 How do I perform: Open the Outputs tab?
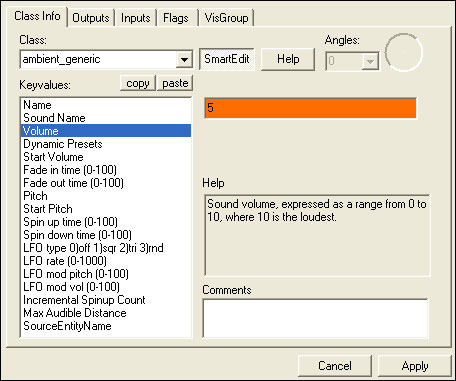[91, 18]
